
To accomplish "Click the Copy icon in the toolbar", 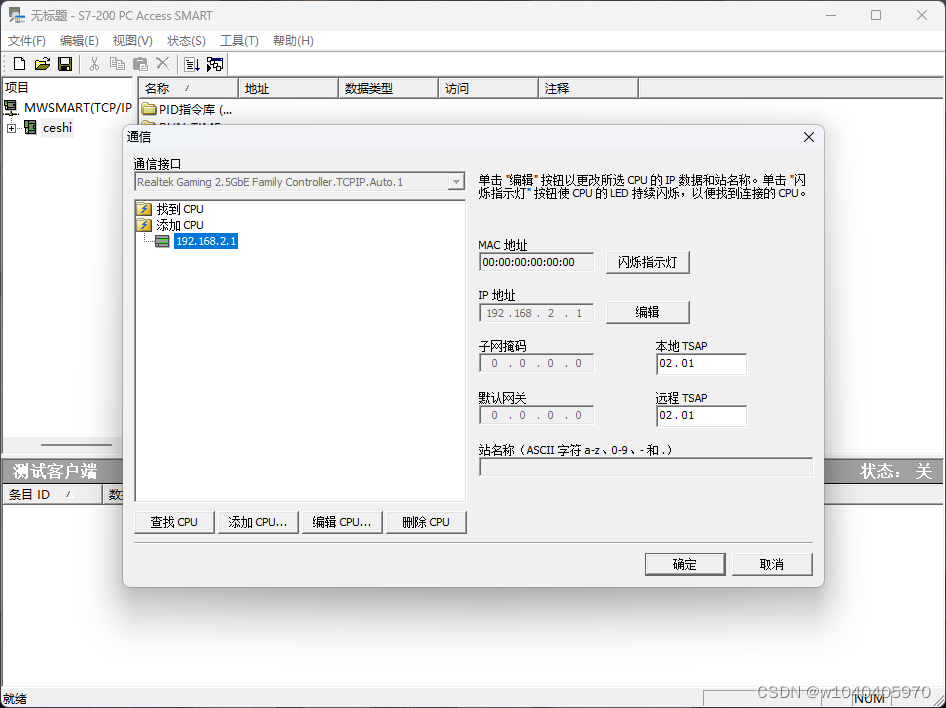I will [117, 63].
